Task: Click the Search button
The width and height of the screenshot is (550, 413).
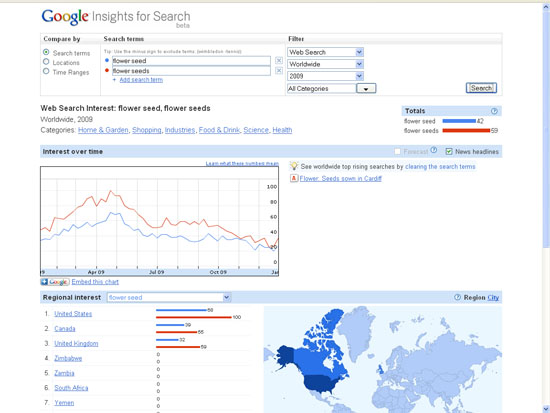Action: coord(481,88)
